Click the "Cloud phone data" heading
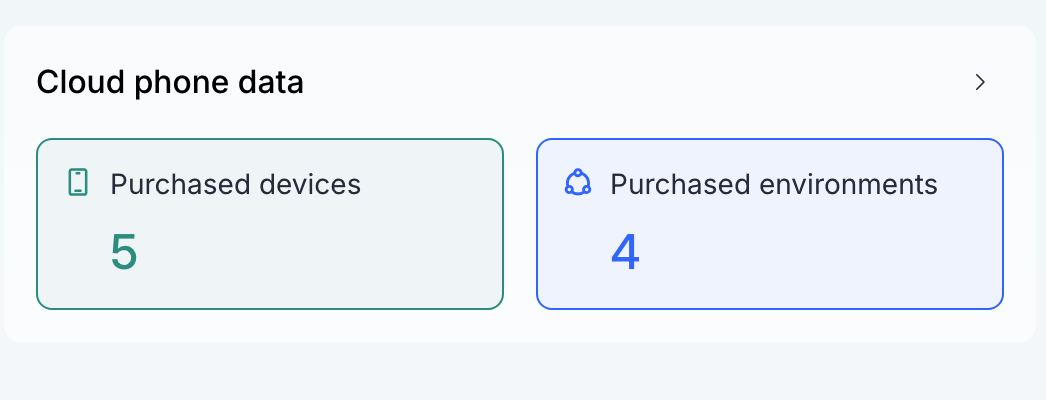 tap(170, 82)
